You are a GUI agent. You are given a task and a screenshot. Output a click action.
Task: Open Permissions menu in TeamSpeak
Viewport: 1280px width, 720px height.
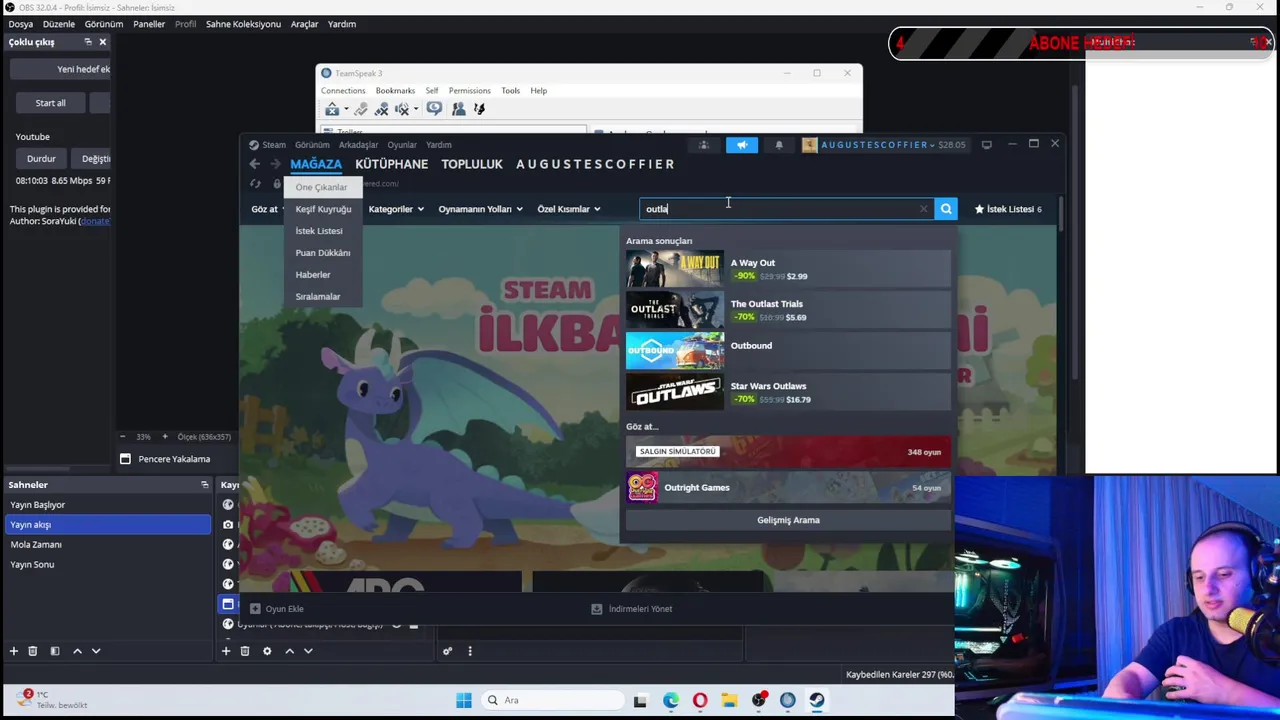click(469, 91)
